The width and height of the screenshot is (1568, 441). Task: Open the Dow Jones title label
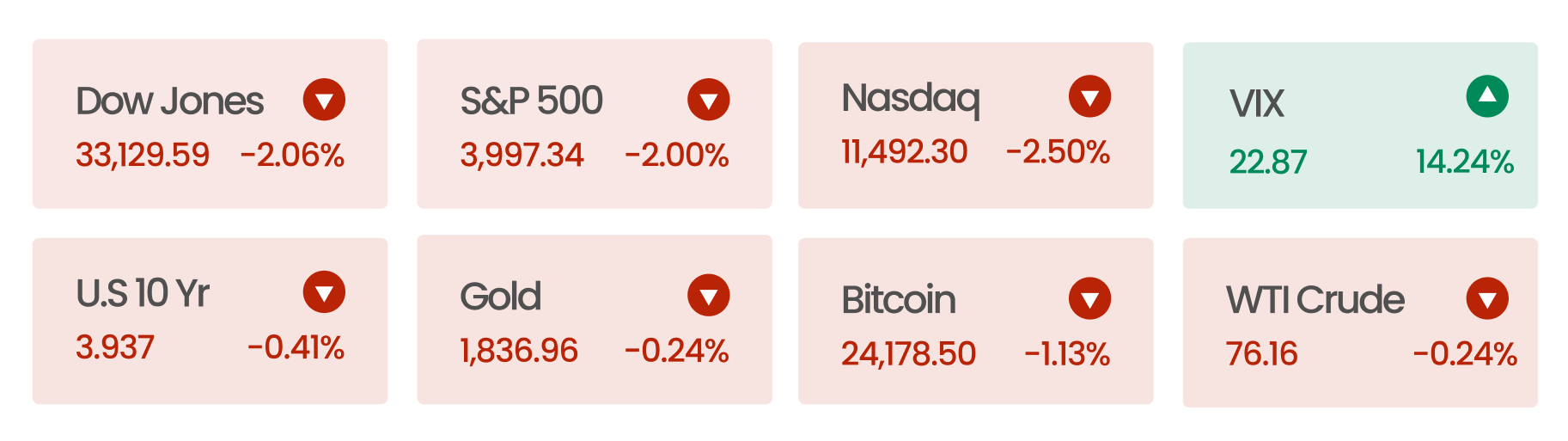169,101
